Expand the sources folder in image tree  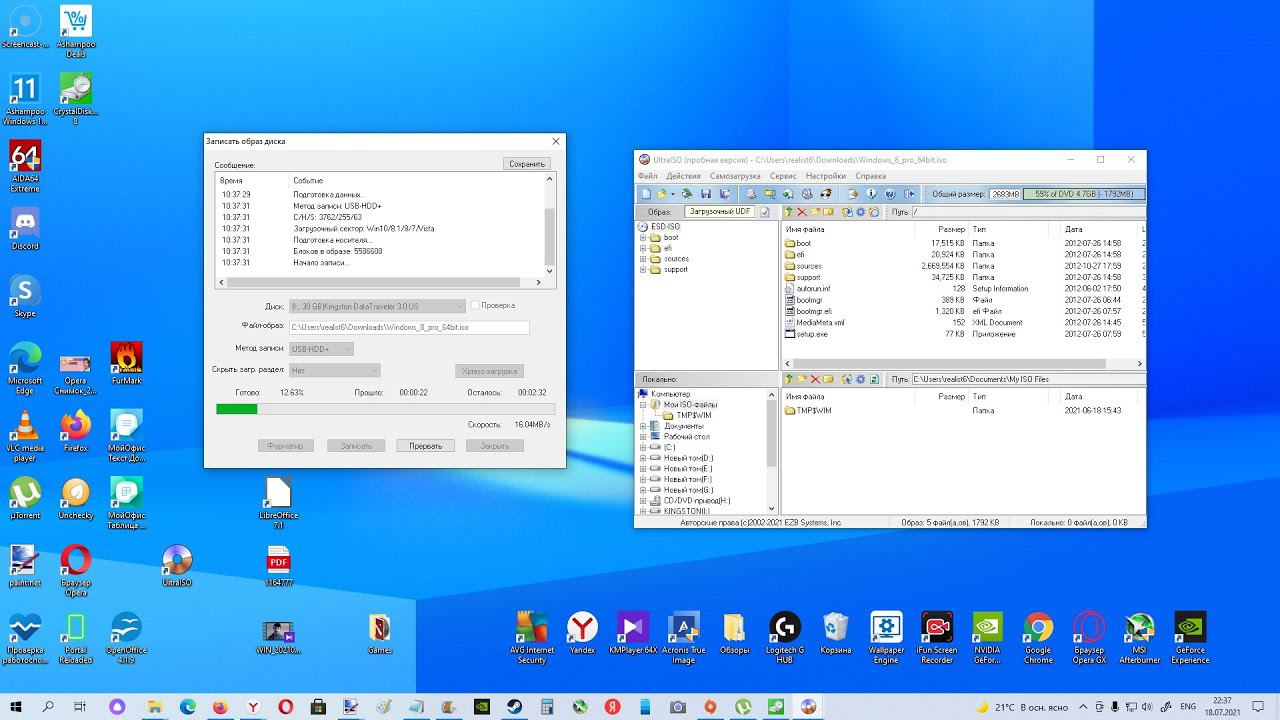643,259
